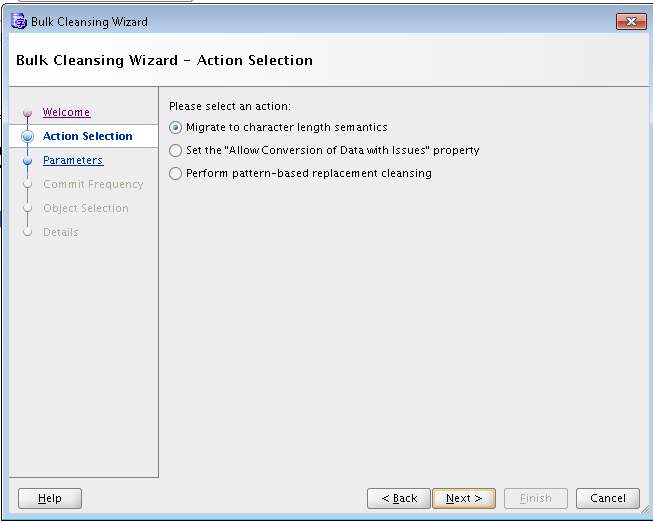Click the Commit Frequency step label

point(93,185)
